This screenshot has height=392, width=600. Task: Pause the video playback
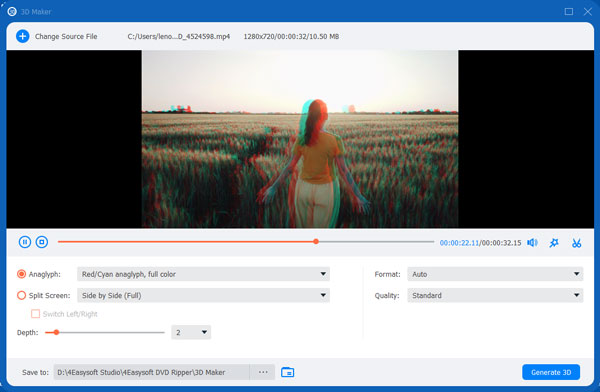25,242
